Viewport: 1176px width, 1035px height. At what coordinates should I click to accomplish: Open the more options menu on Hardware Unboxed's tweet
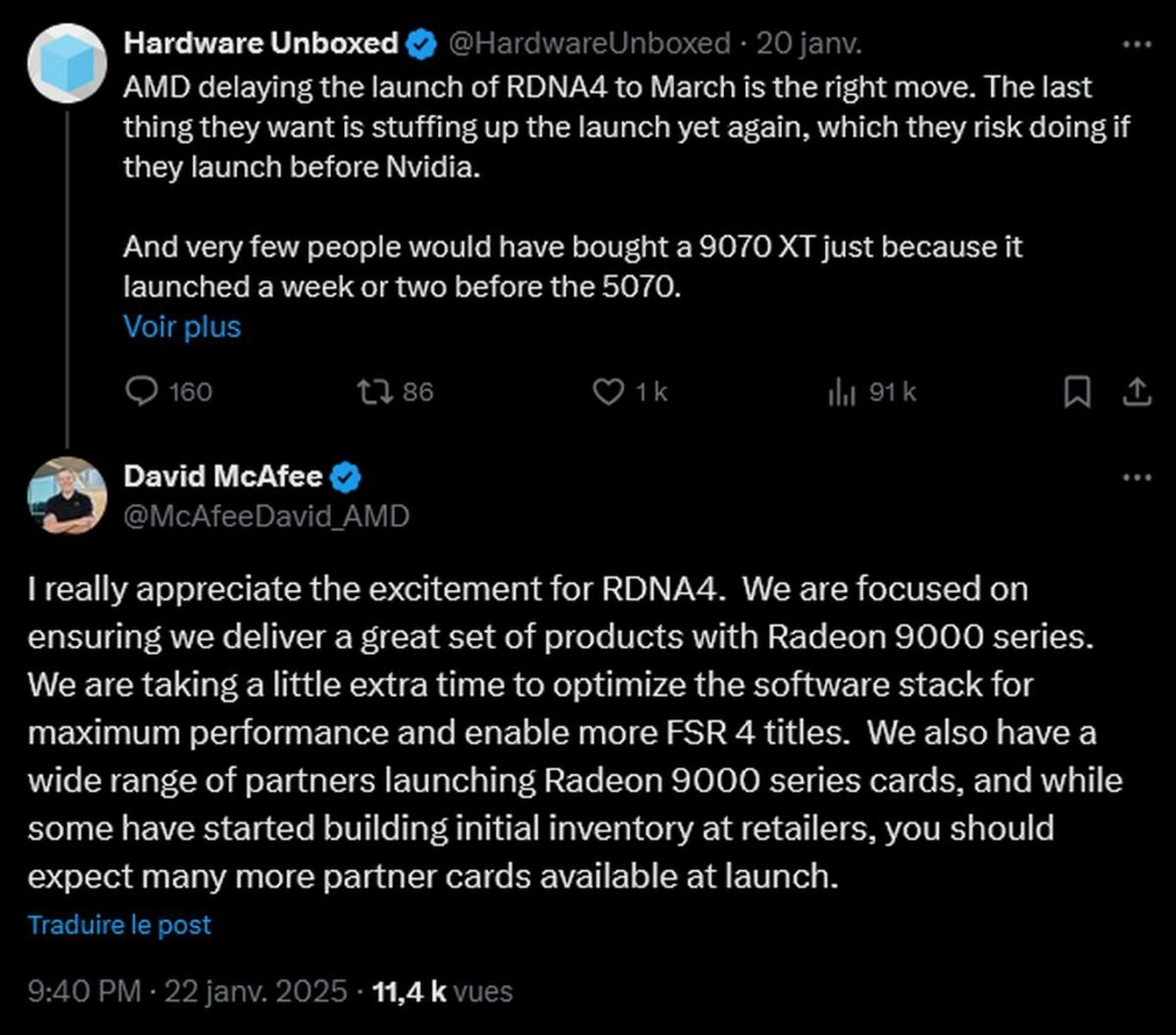1136,42
